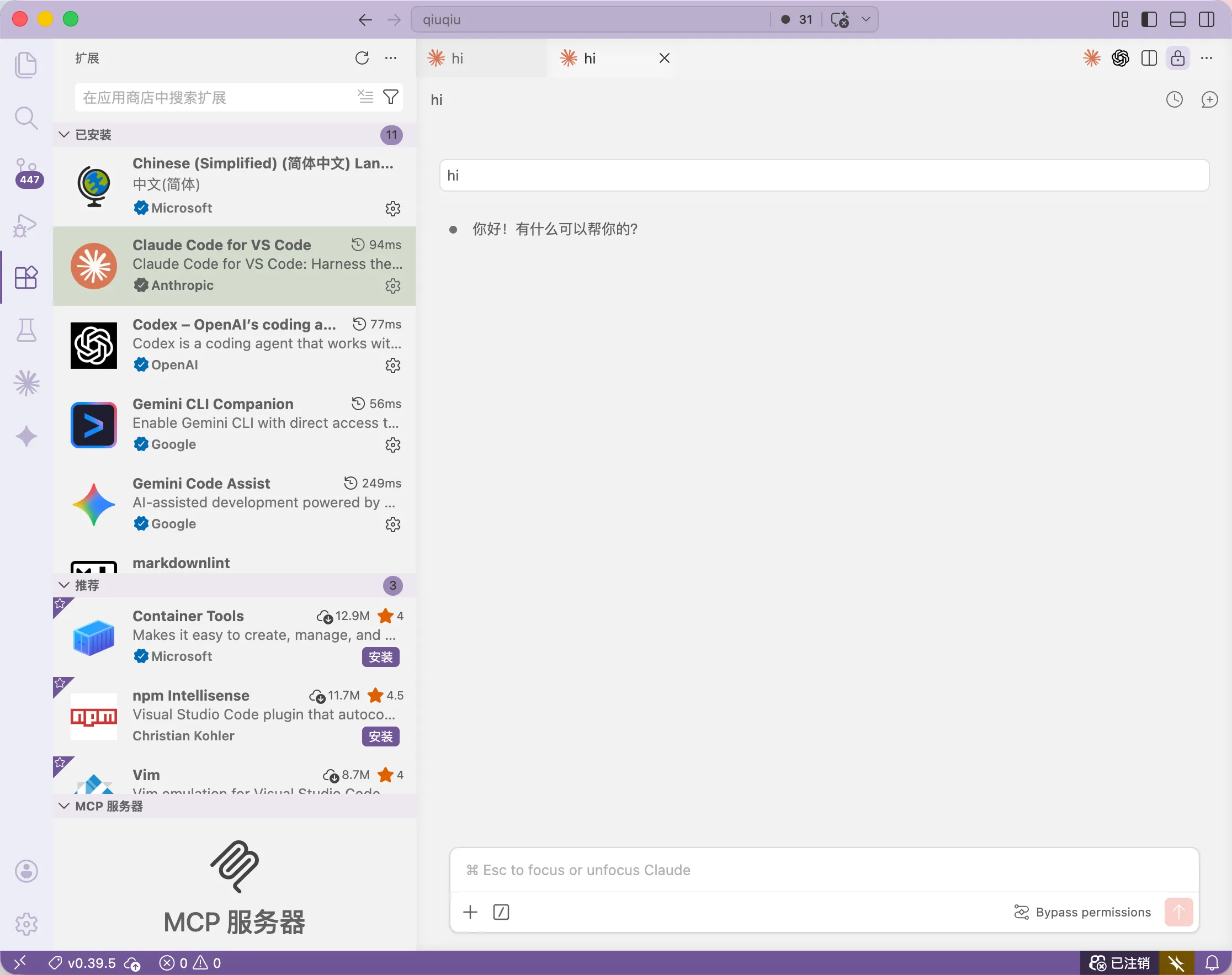
Task: Go back with navigation arrow
Action: click(365, 20)
